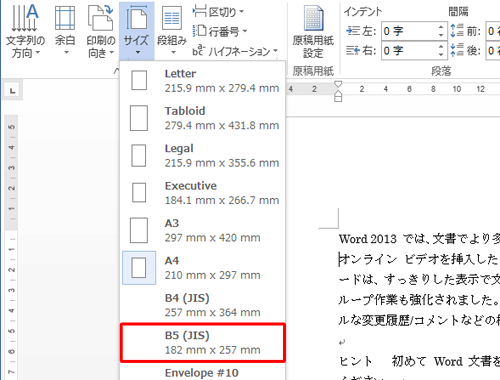Click the 区切り breaks icon

tap(199, 12)
